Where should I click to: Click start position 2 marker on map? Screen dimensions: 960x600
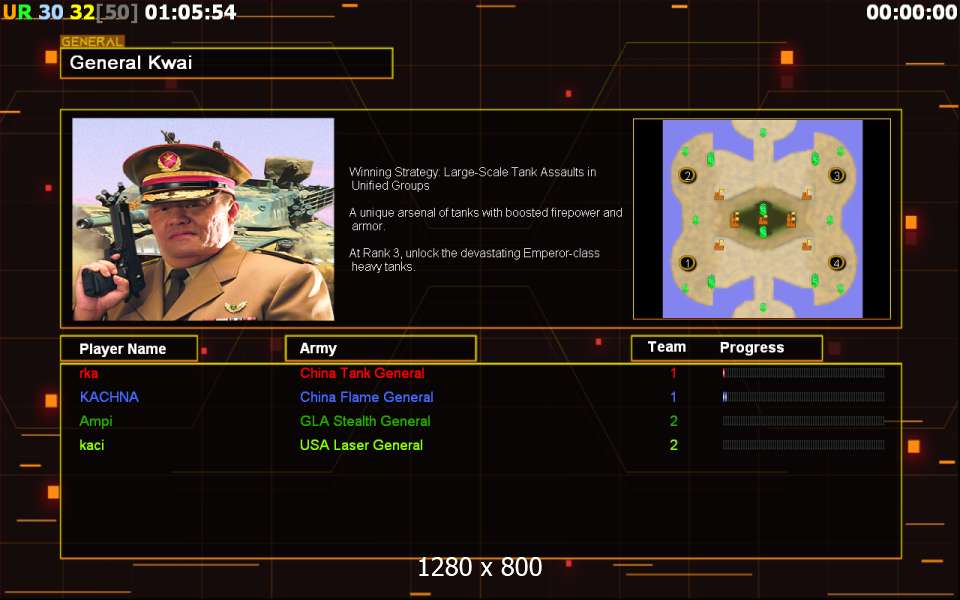point(688,176)
